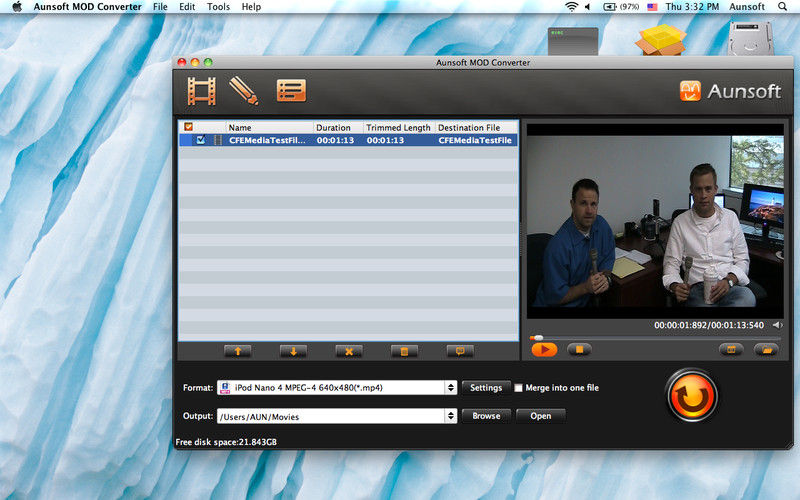Open the File menu
800x500 pixels.
point(160,7)
